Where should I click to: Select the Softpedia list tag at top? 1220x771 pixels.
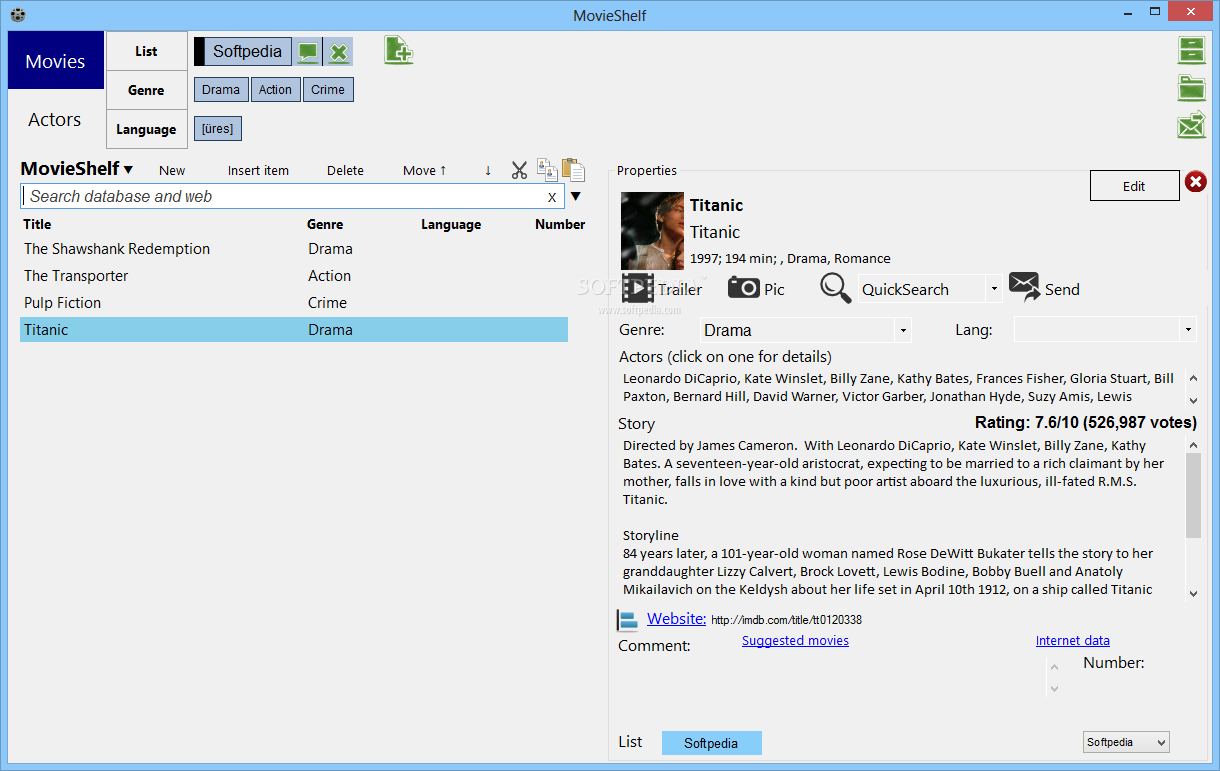[247, 52]
